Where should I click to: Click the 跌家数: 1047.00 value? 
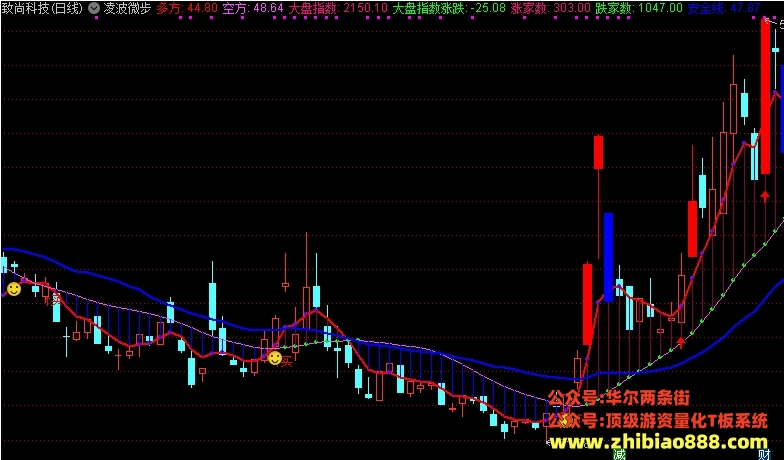(x=639, y=8)
